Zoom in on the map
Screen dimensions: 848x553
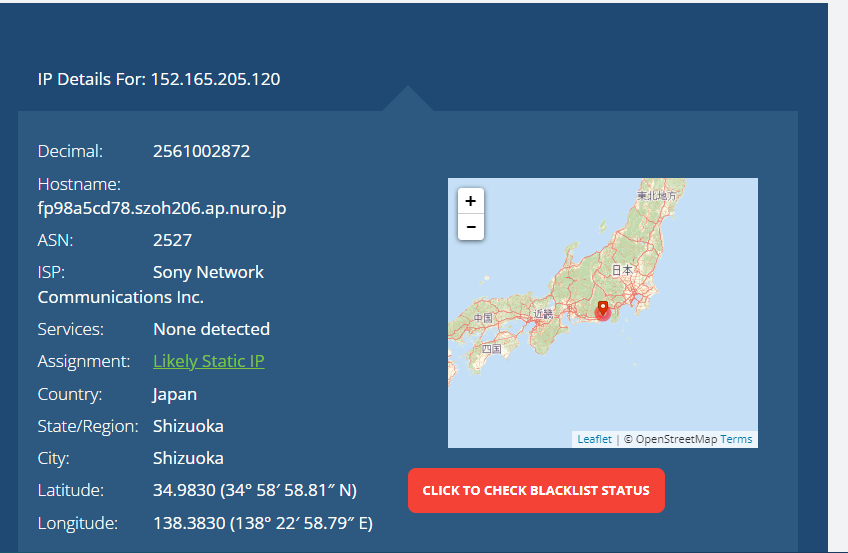coord(471,201)
